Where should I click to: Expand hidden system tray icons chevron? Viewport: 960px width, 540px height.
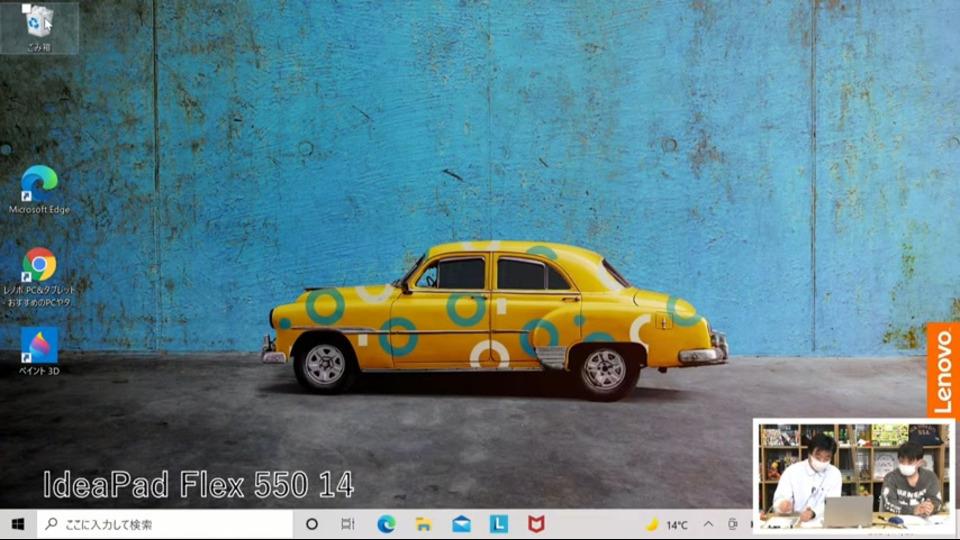pyautogui.click(x=708, y=524)
